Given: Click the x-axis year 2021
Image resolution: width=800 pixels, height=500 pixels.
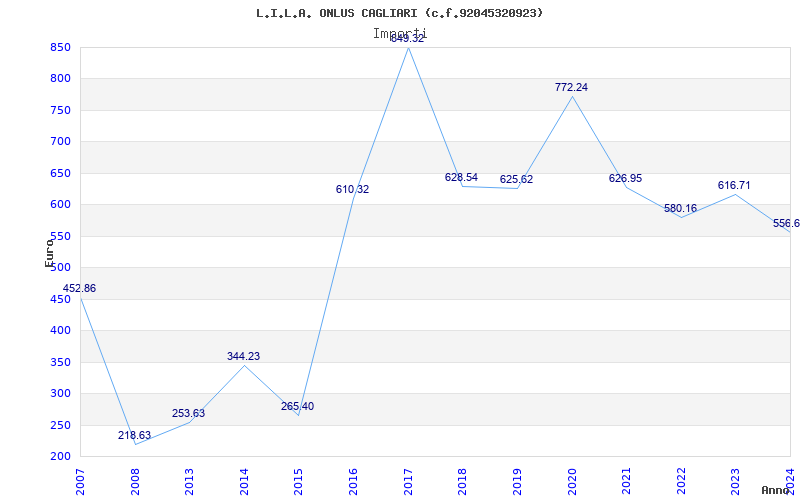Looking at the screenshot, I should click(626, 481).
